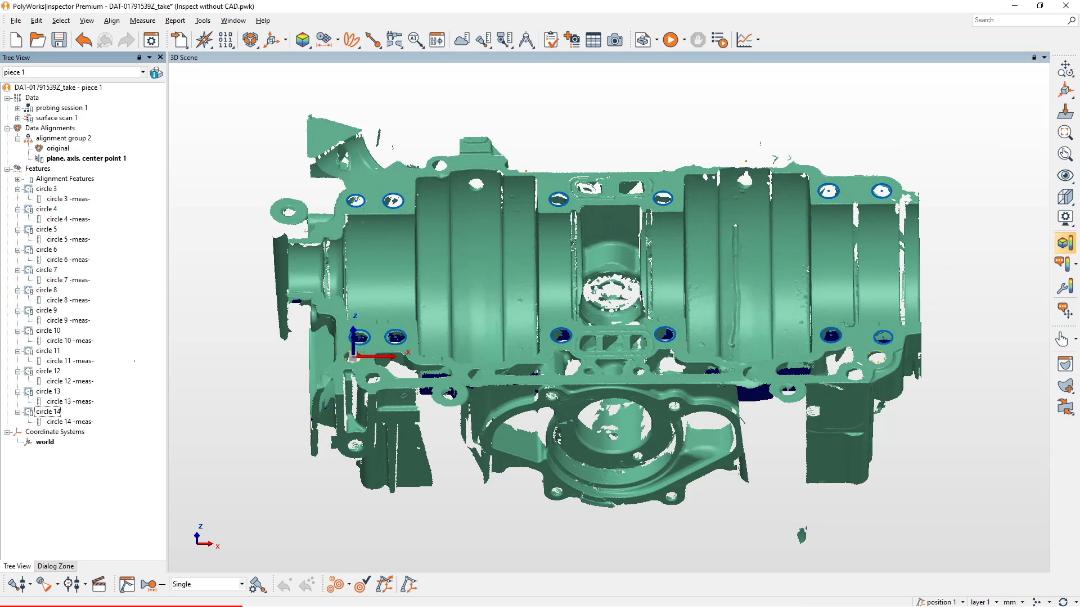Image resolution: width=1080 pixels, height=607 pixels.
Task: Select circle 5 in the tree
Action: tap(47, 229)
